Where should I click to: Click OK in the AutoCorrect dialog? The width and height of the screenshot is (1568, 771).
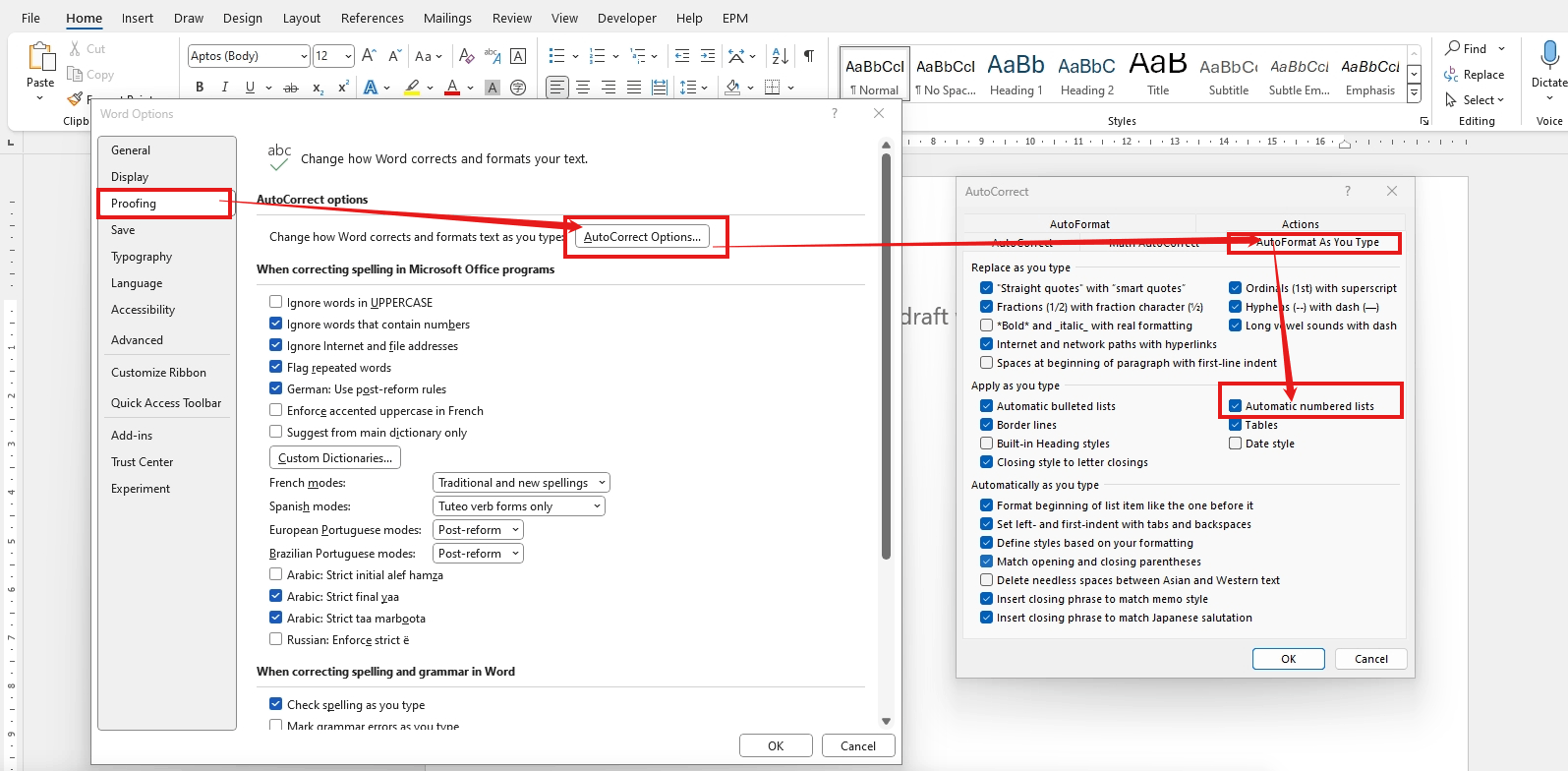pyautogui.click(x=1288, y=659)
